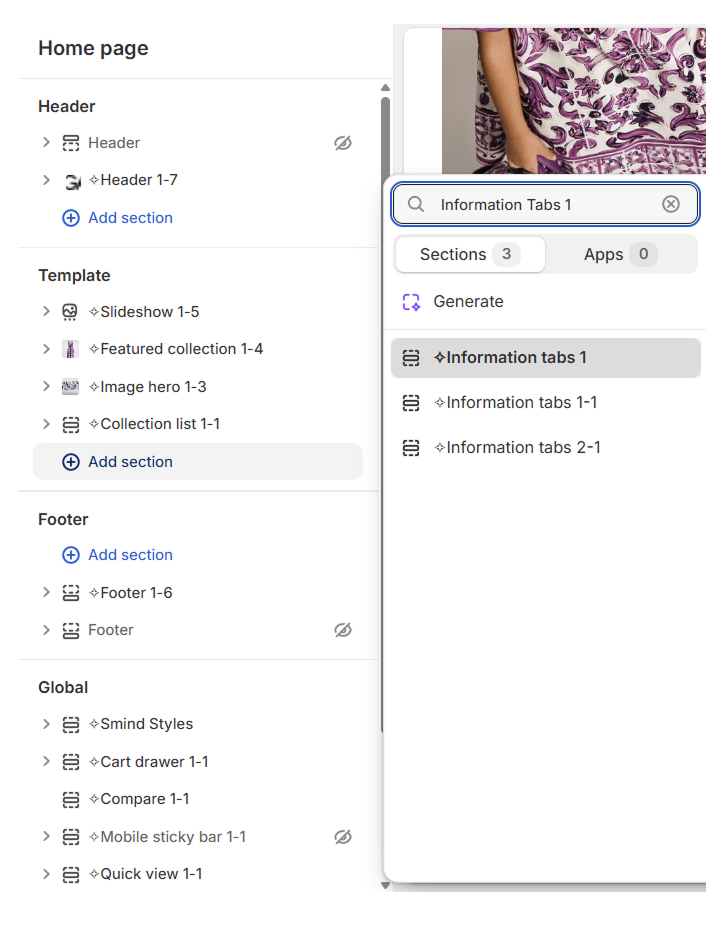Show the hidden Header section
724x929 pixels.
343,143
